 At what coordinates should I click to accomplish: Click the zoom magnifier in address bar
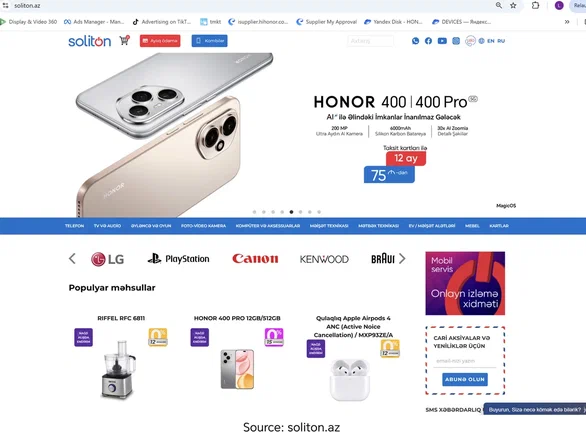point(499,6)
